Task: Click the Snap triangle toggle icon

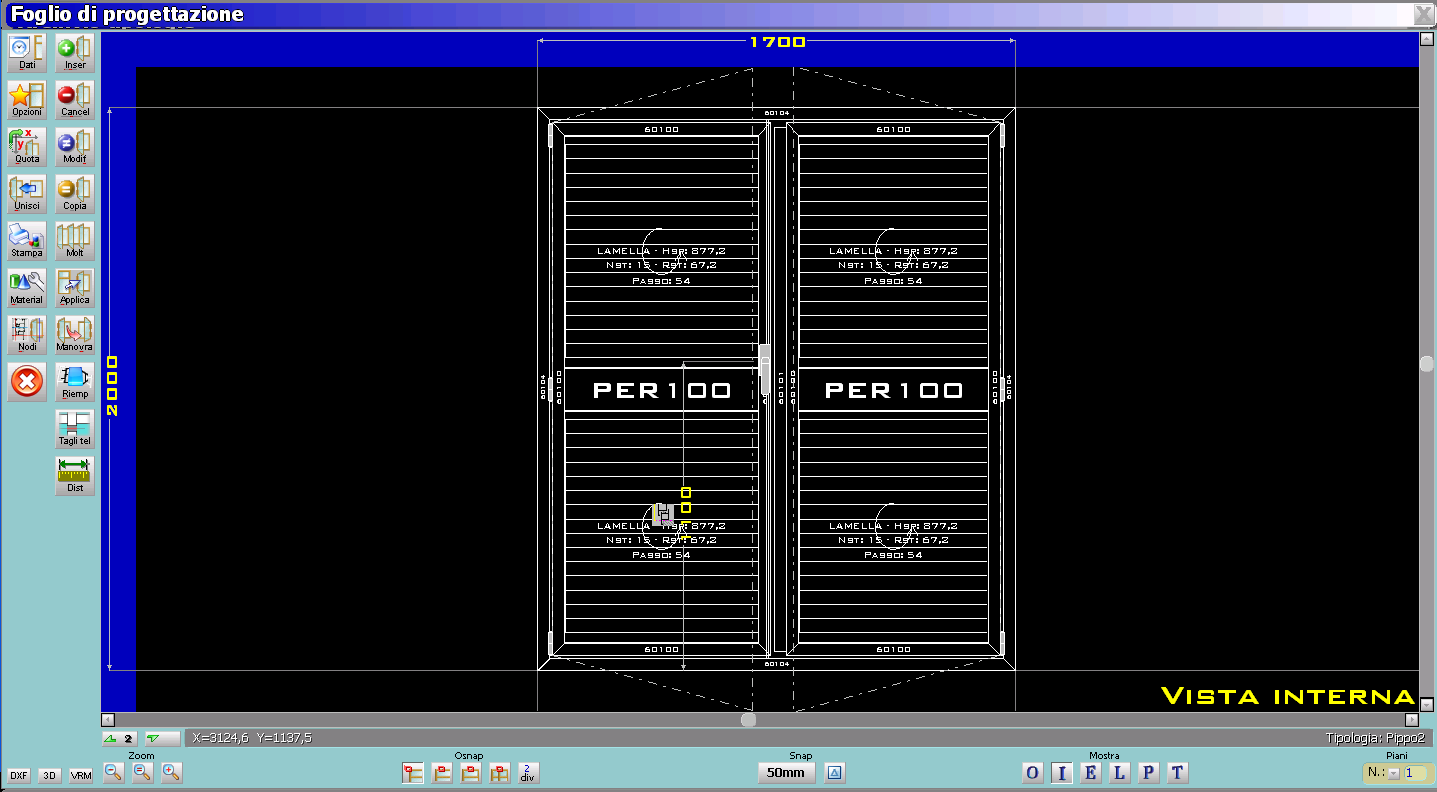Action: pyautogui.click(x=836, y=772)
